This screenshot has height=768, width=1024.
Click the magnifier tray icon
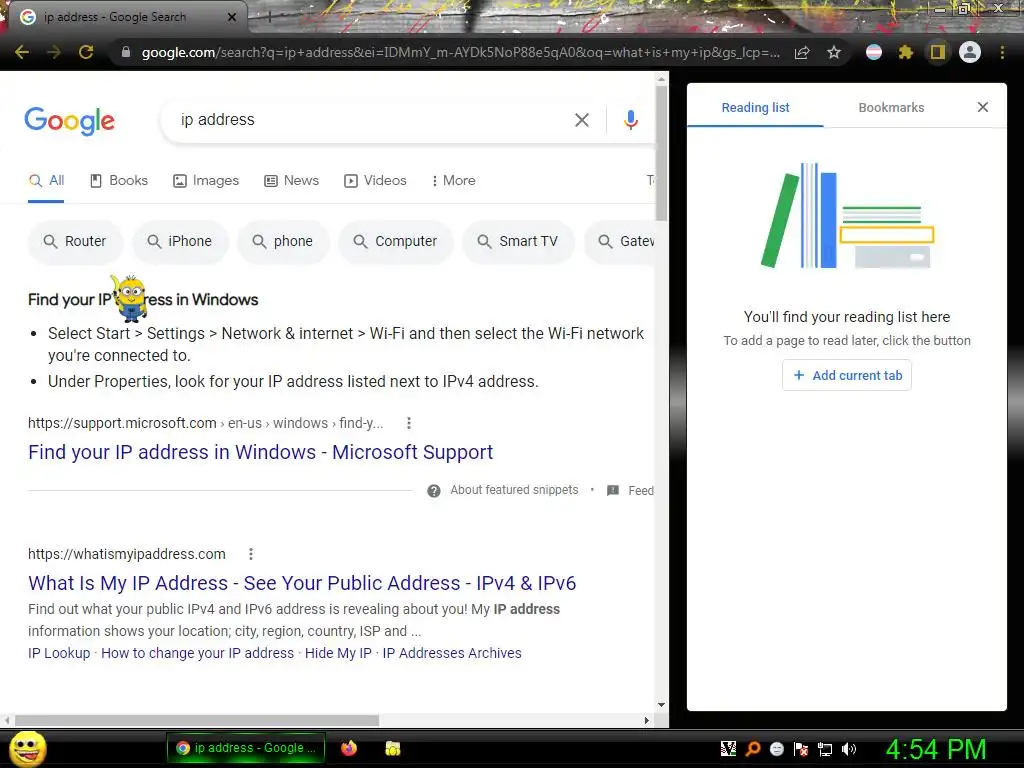pyautogui.click(x=753, y=749)
